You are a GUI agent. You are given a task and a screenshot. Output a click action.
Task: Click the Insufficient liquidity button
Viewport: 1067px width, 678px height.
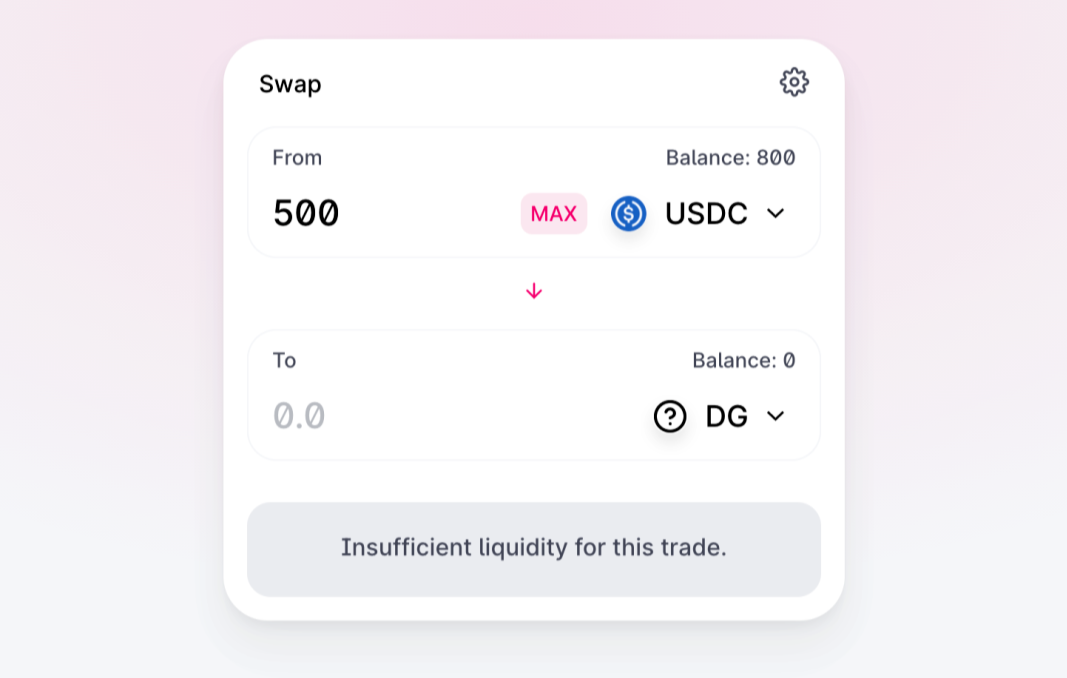(534, 549)
